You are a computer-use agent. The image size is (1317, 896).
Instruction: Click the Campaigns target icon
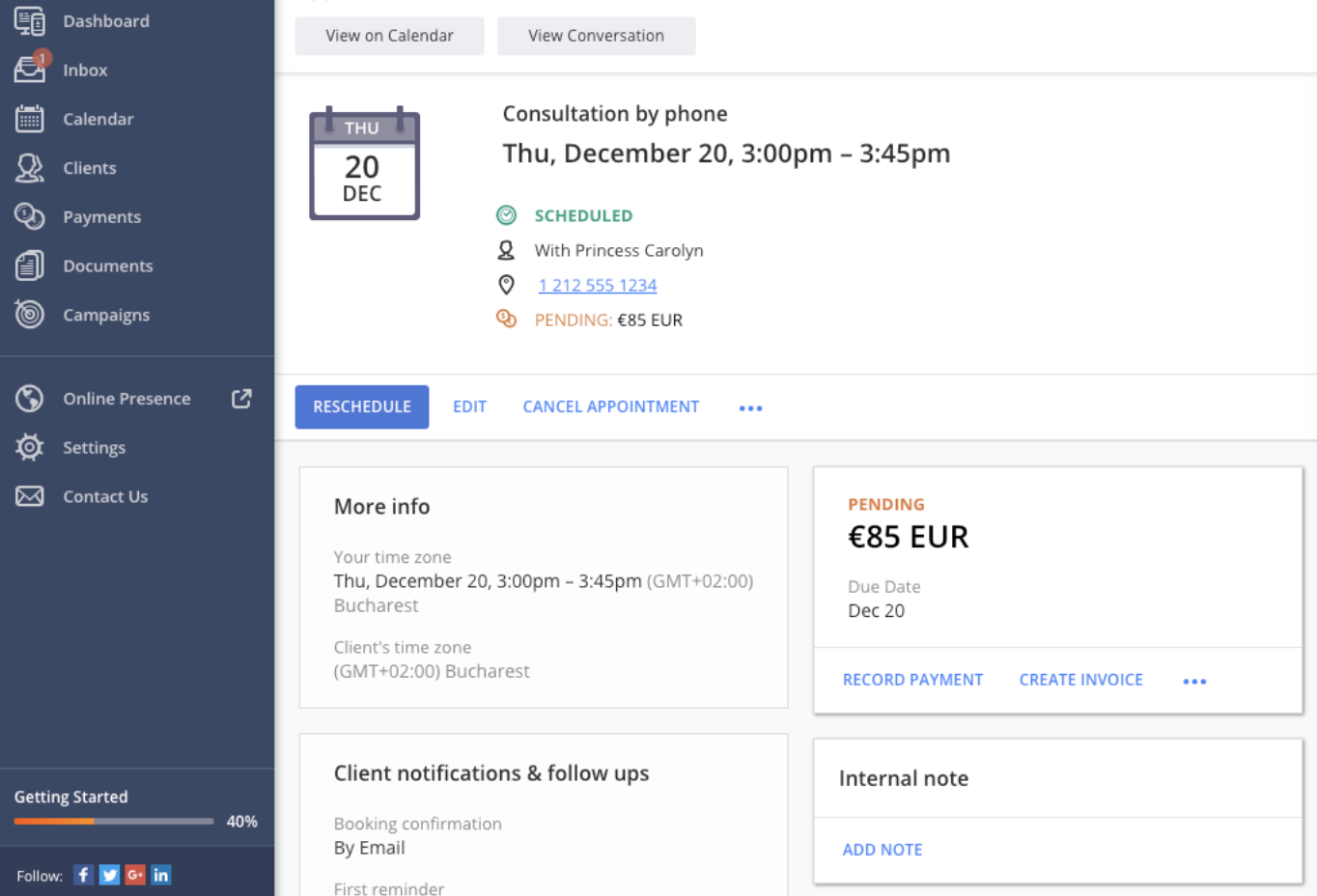[x=29, y=314]
